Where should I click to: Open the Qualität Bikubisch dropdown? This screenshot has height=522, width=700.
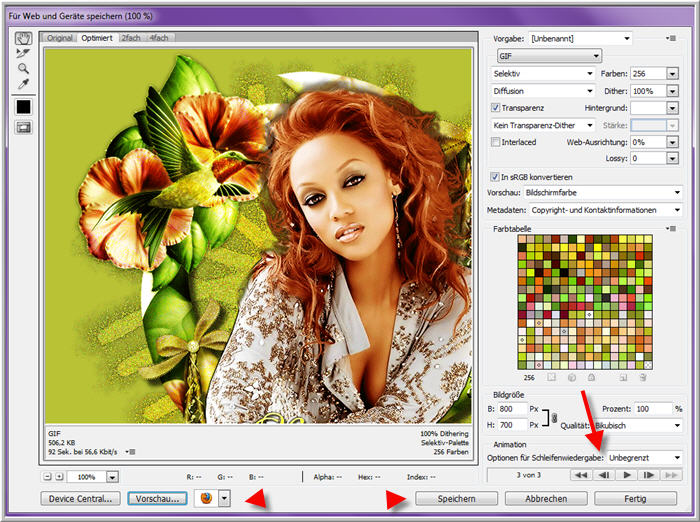point(638,426)
